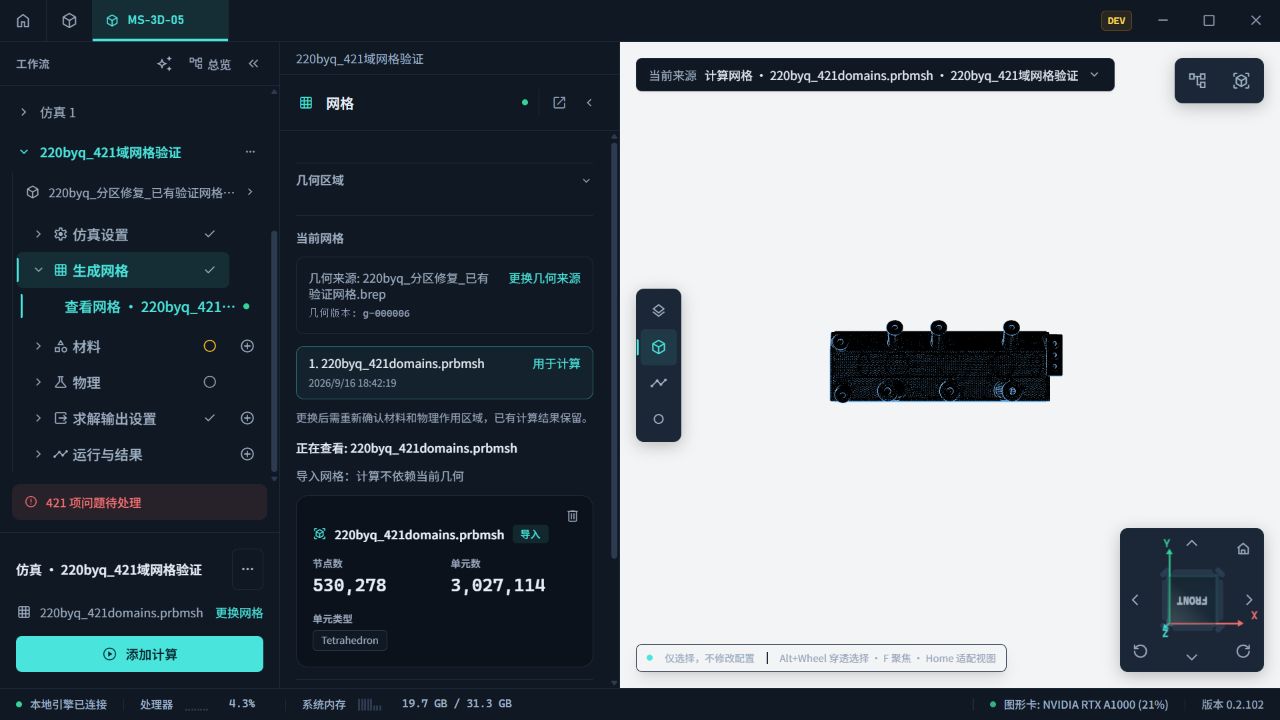Open the home icon tab
1280x720 pixels.
(23, 20)
